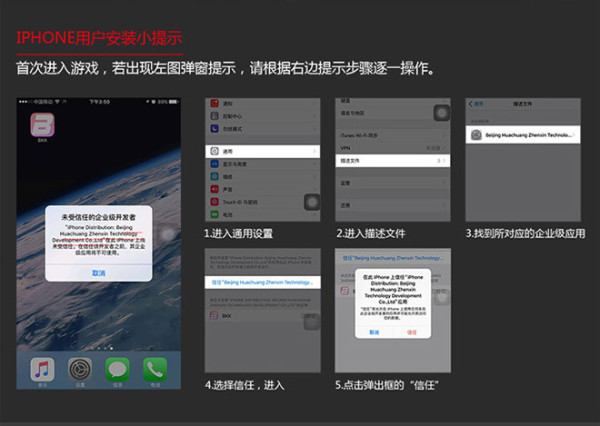The width and height of the screenshot is (600, 426).
Task: Click the 控制中心 icon in settings list
Action: tap(215, 116)
